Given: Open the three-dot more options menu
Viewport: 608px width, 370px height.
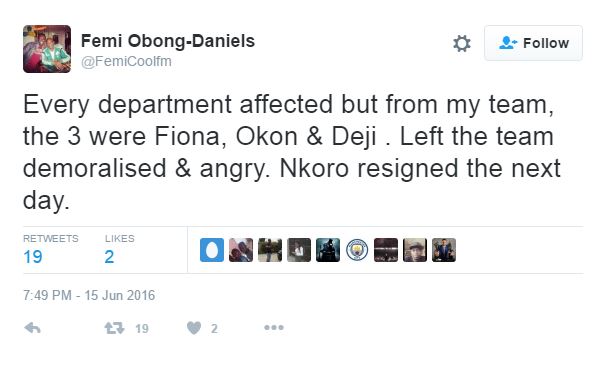Looking at the screenshot, I should point(274,328).
